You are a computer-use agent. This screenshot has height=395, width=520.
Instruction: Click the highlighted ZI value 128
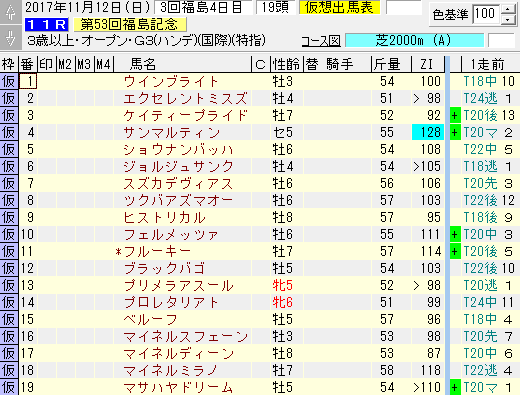point(428,133)
